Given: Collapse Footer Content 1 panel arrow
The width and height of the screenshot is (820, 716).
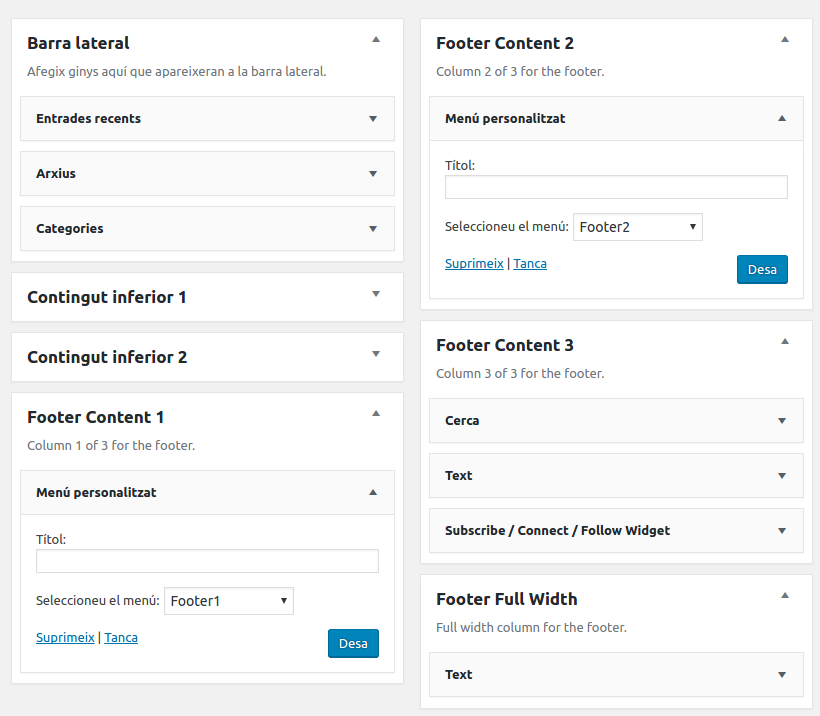Looking at the screenshot, I should tap(376, 414).
